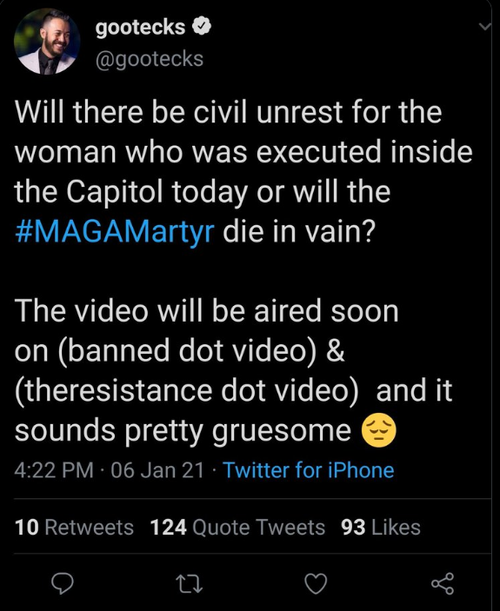This screenshot has height=611, width=500.
Task: Open the share icon options
Action: (x=442, y=583)
